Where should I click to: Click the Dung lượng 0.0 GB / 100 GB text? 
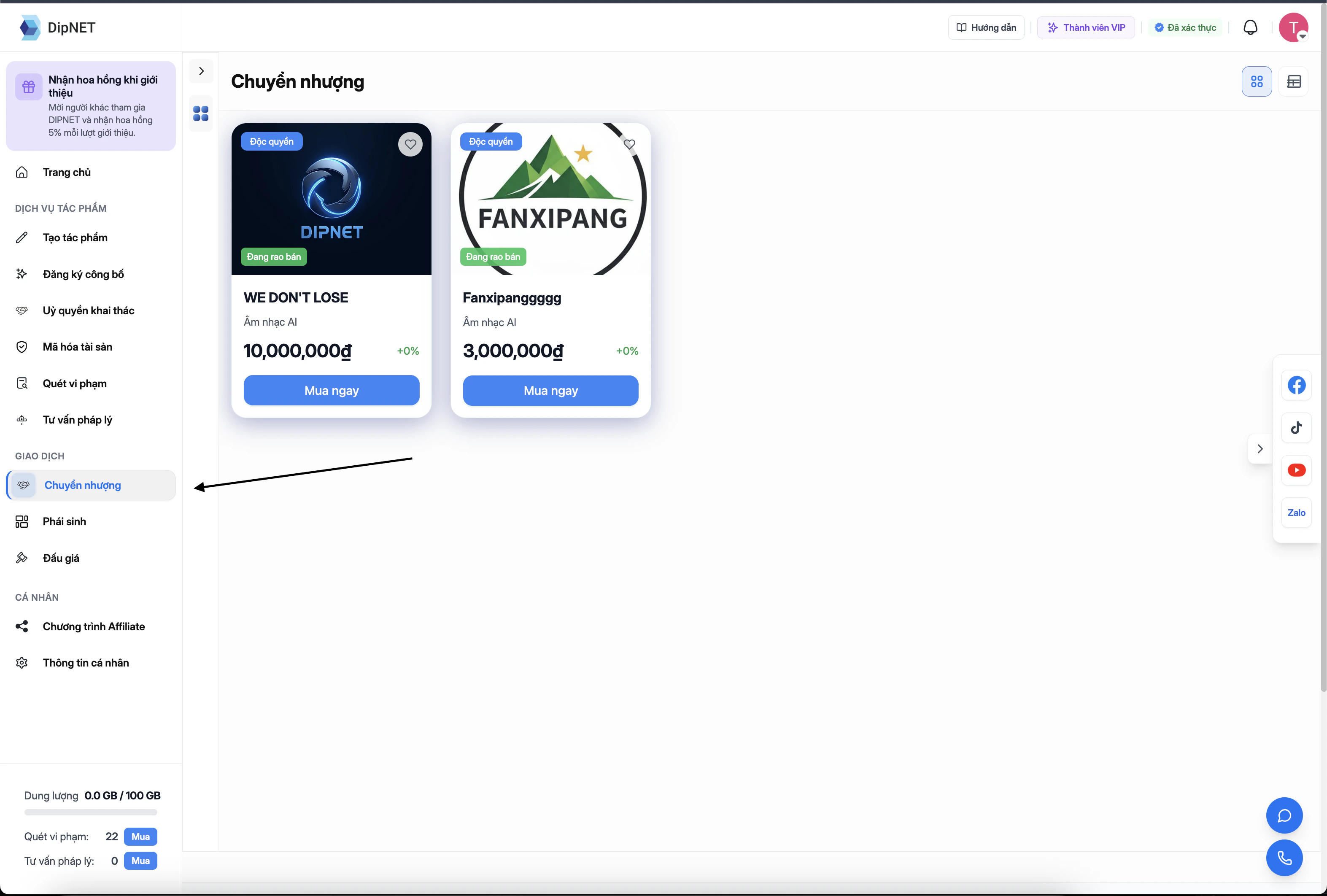tap(92, 796)
